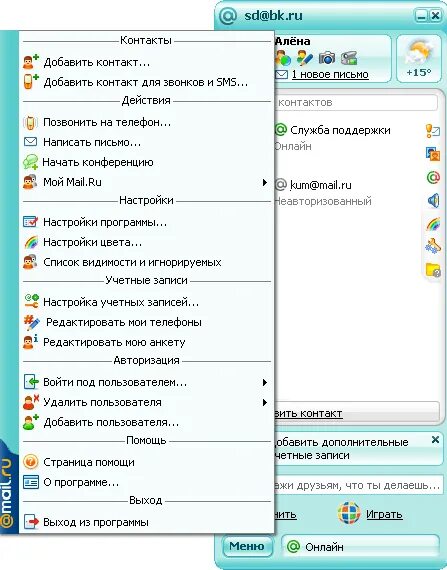Click the chat bubbles icon for Начать конференцию
Screen dimensions: 447x570
31,162
